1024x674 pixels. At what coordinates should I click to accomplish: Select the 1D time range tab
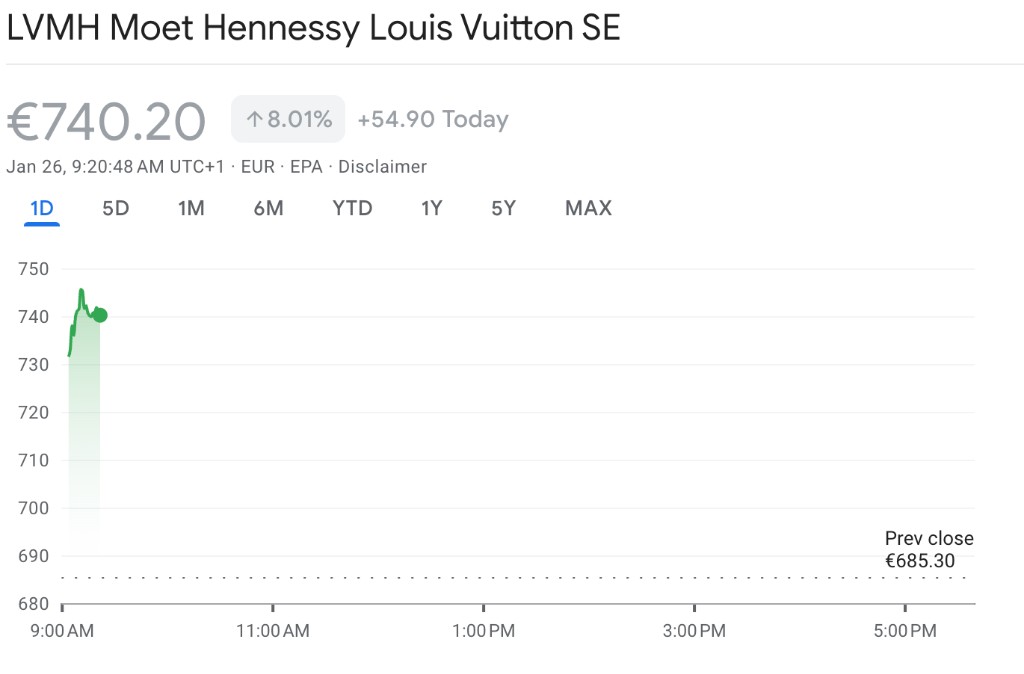click(42, 208)
